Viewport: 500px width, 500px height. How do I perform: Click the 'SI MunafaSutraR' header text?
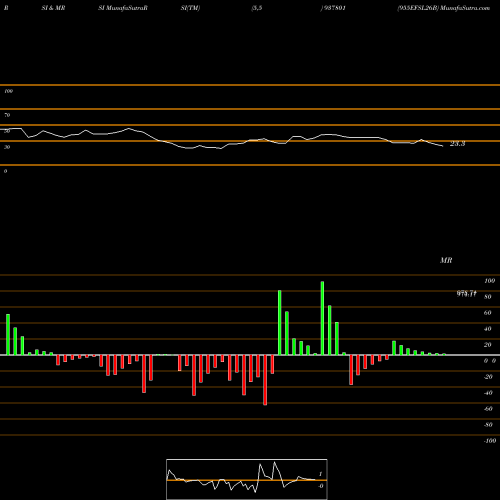pos(123,8)
